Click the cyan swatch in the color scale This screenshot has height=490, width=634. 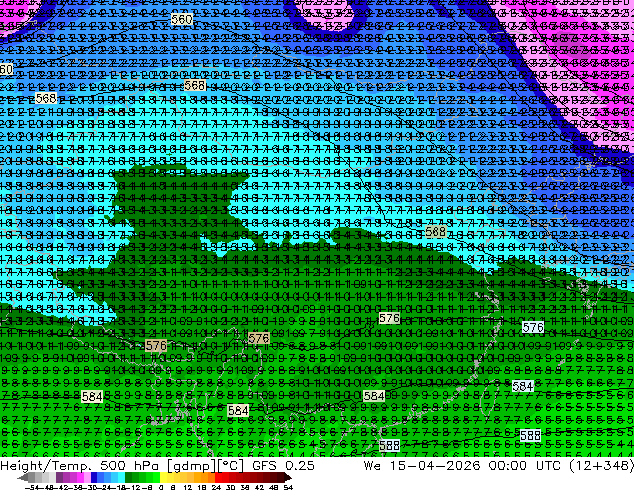[121, 477]
